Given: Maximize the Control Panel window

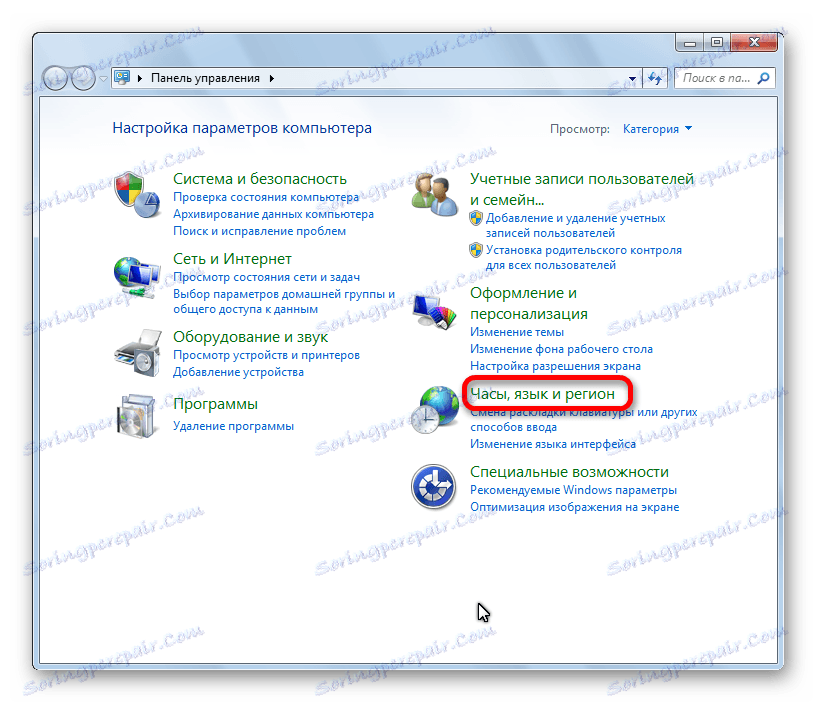Looking at the screenshot, I should (717, 42).
